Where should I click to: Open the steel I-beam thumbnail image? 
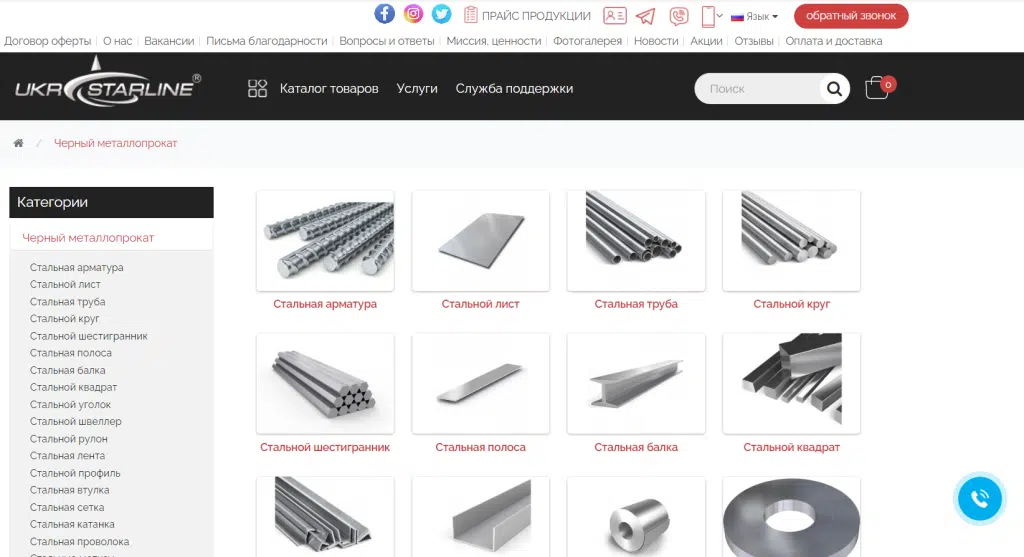(636, 384)
